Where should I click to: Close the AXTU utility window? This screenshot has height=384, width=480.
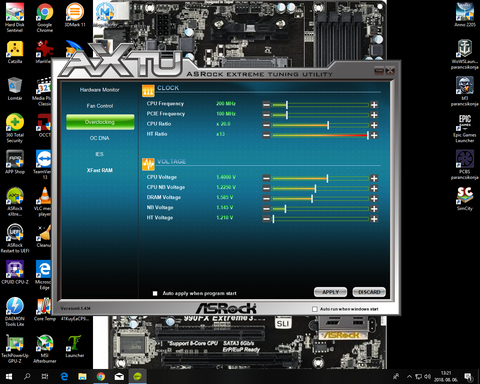390,70
